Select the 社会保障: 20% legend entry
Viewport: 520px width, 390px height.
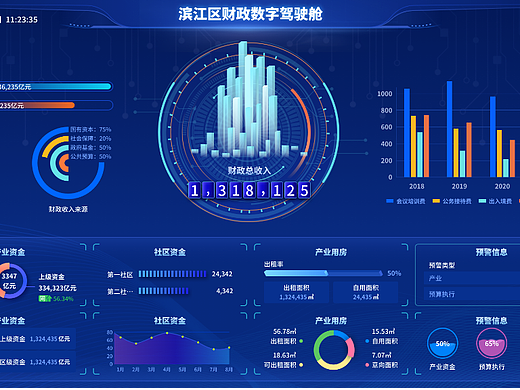[x=90, y=138]
